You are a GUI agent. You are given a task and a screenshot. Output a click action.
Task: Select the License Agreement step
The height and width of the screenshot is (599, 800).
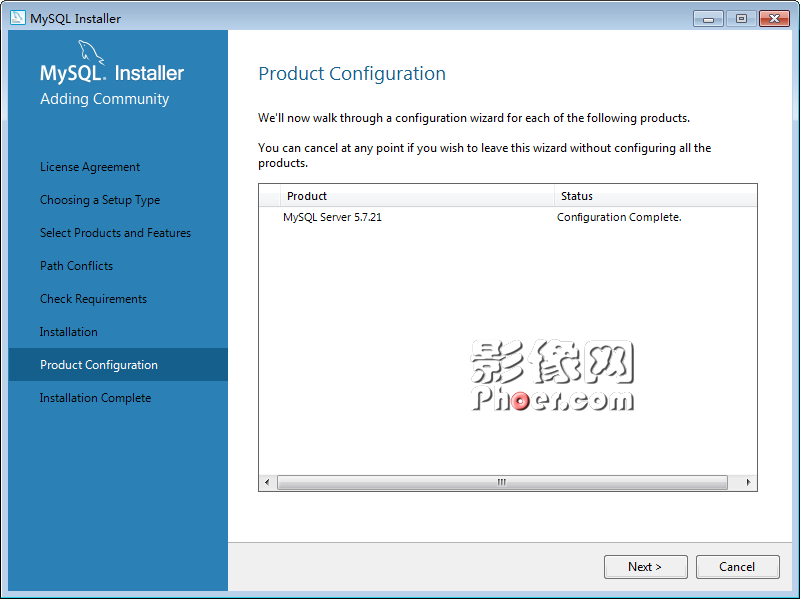(x=90, y=167)
